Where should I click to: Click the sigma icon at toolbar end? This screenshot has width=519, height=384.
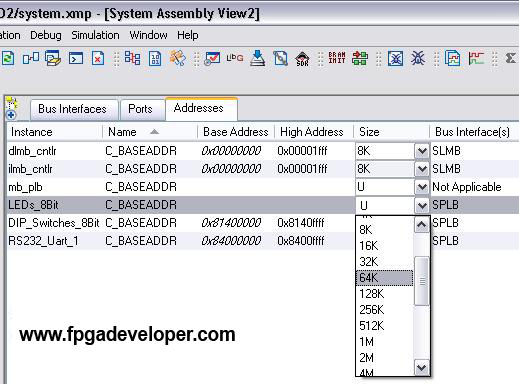coord(511,58)
